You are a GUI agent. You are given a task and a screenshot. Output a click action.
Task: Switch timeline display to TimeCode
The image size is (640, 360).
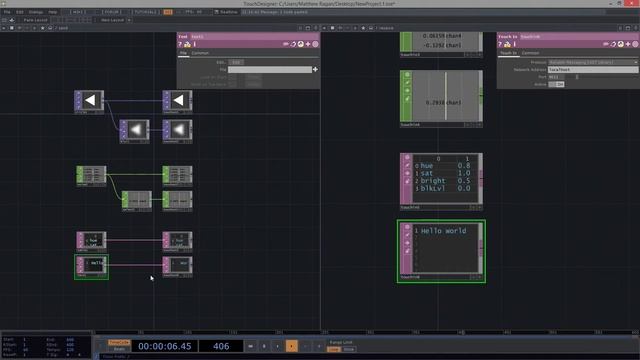point(119,343)
